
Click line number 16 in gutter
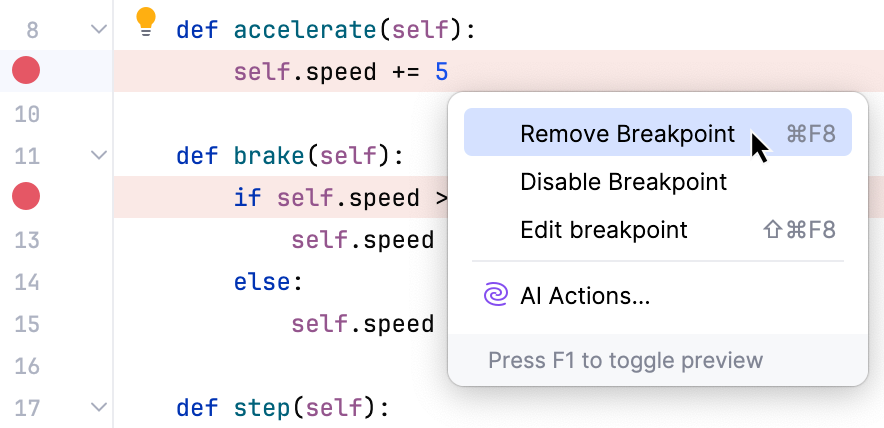click(27, 366)
